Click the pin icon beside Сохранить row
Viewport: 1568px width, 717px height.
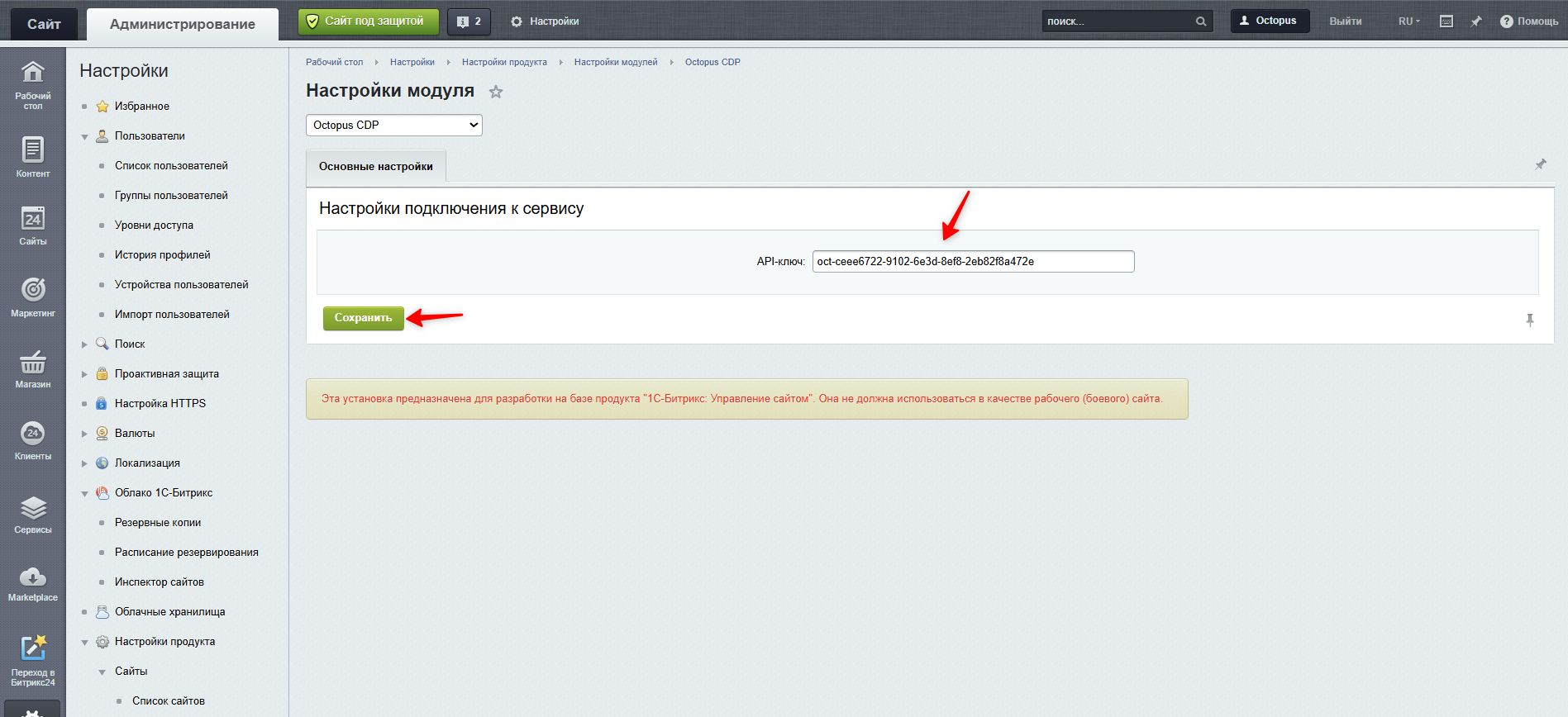click(1530, 320)
